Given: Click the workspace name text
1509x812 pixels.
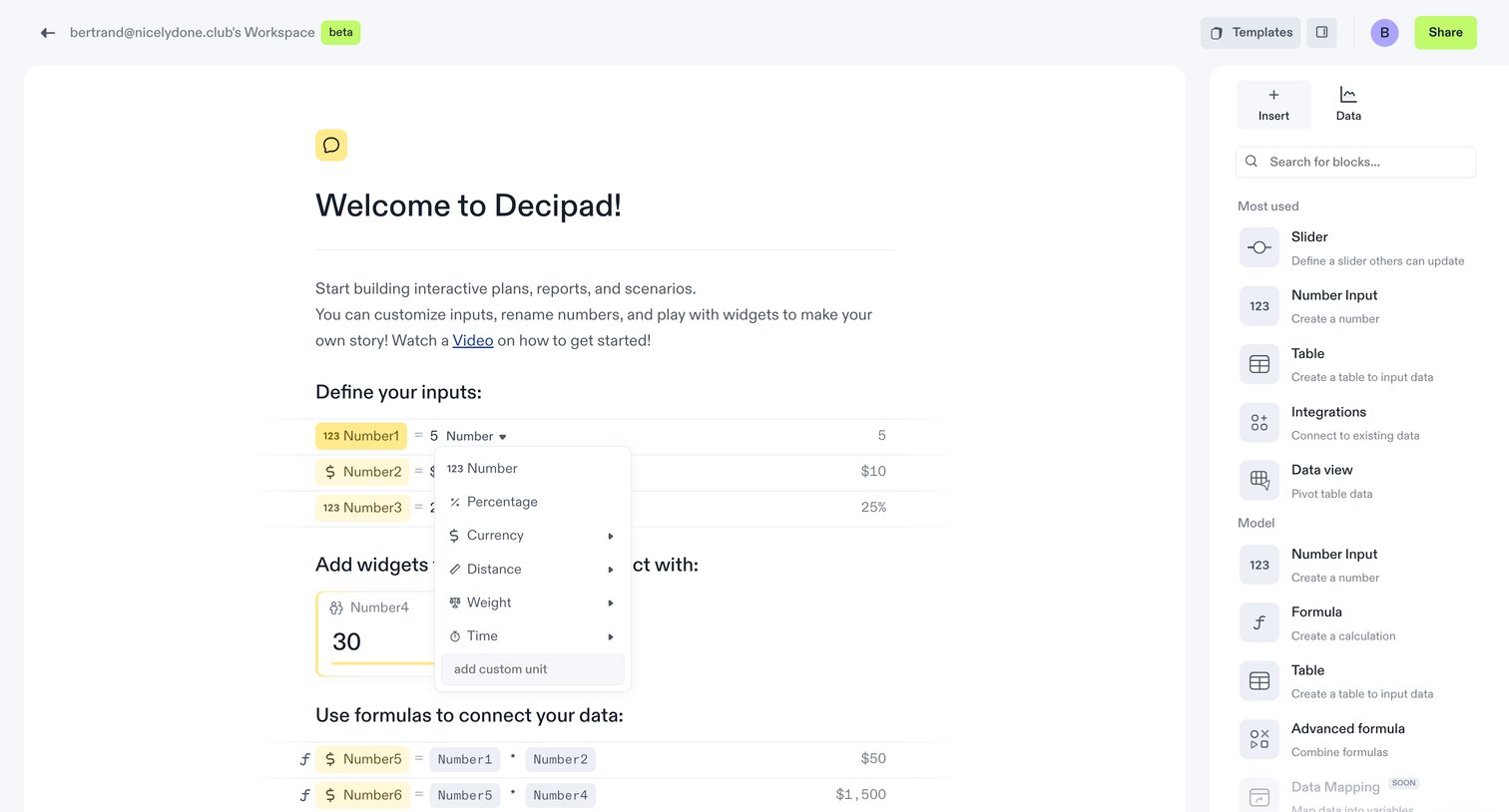Looking at the screenshot, I should coord(192,33).
